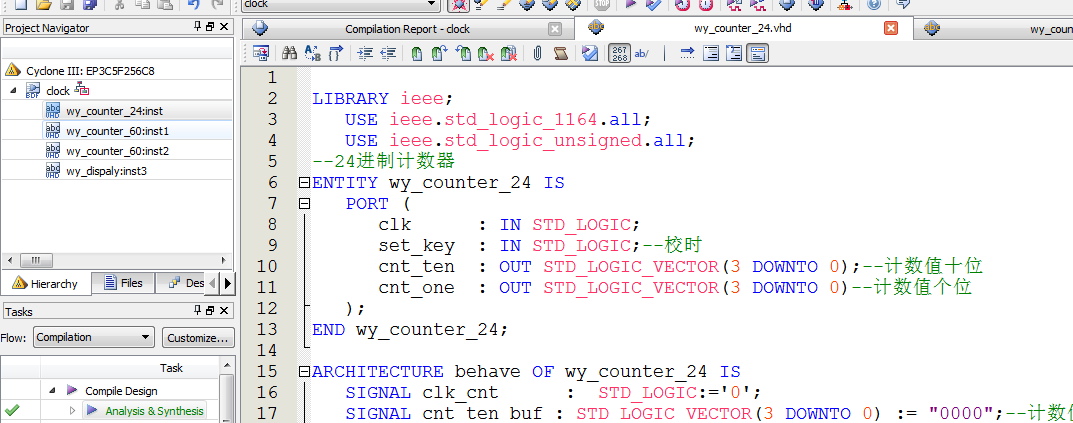Switch to the Compilation Report - clock tab

click(x=407, y=29)
